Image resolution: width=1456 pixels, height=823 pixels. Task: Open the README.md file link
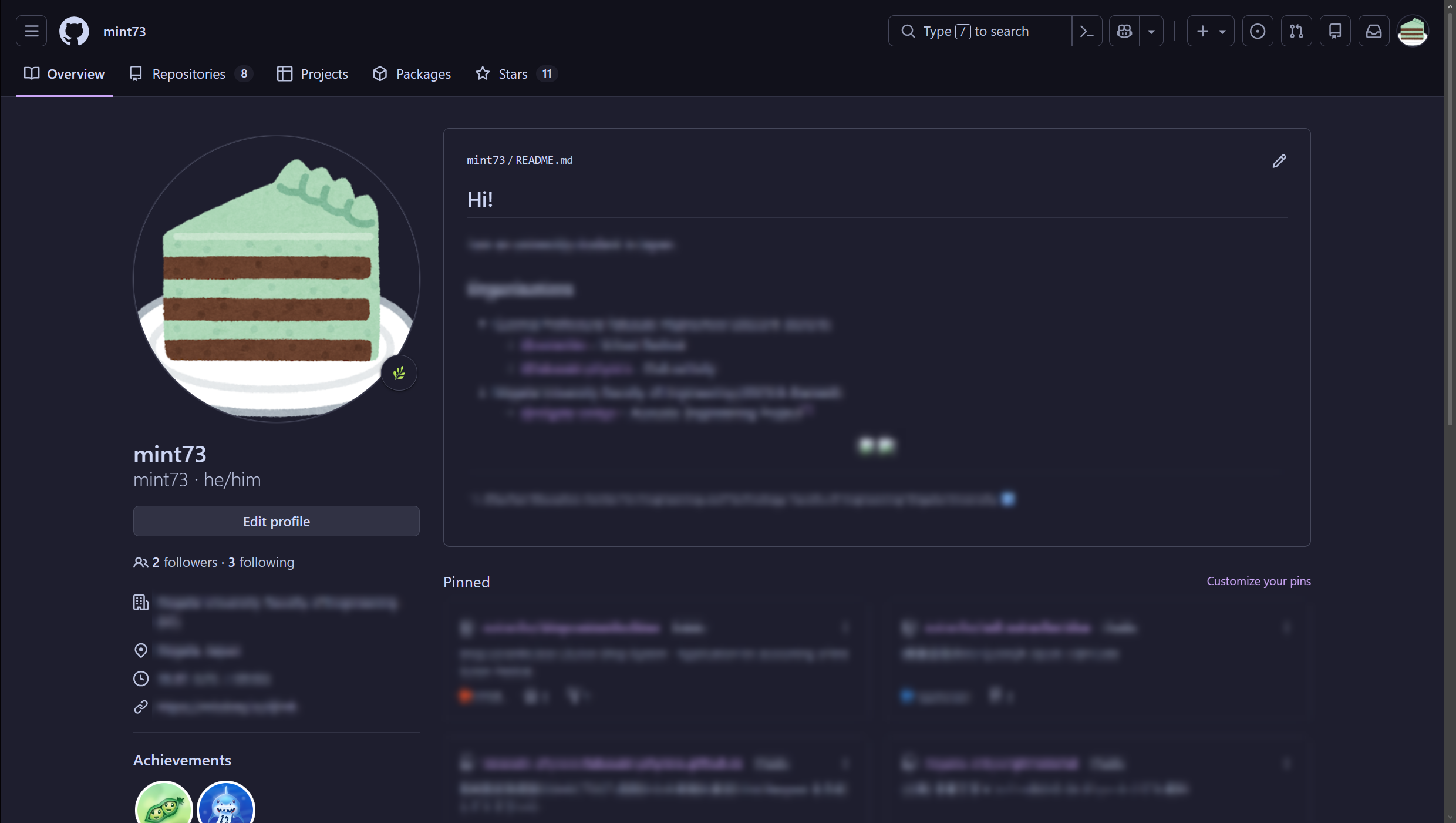[x=544, y=160]
